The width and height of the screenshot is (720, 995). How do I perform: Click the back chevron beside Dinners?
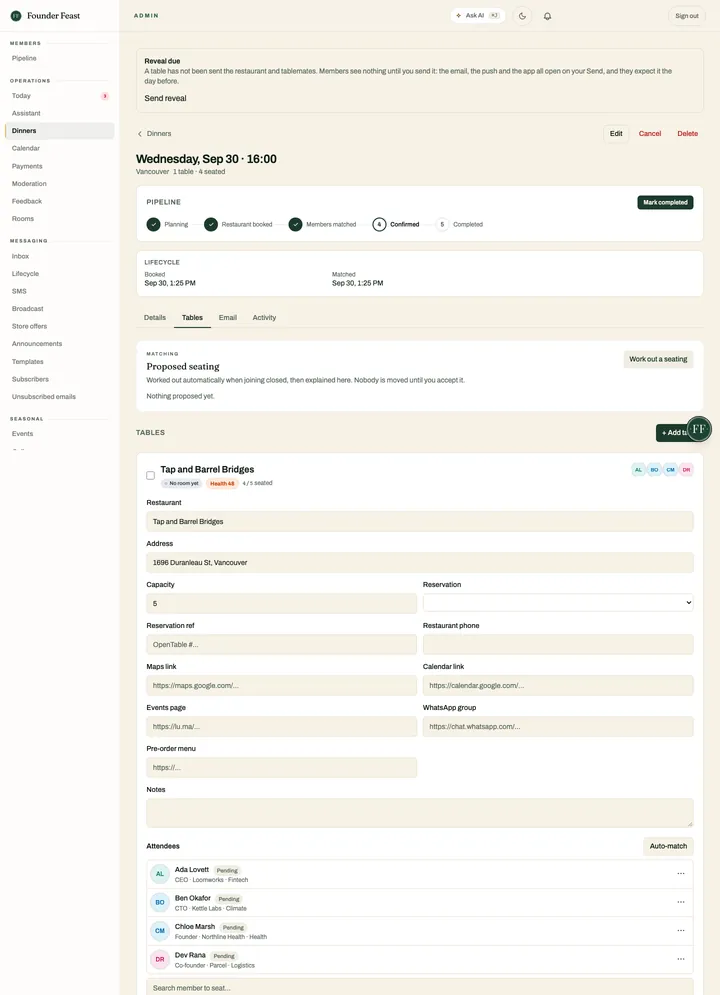point(140,134)
